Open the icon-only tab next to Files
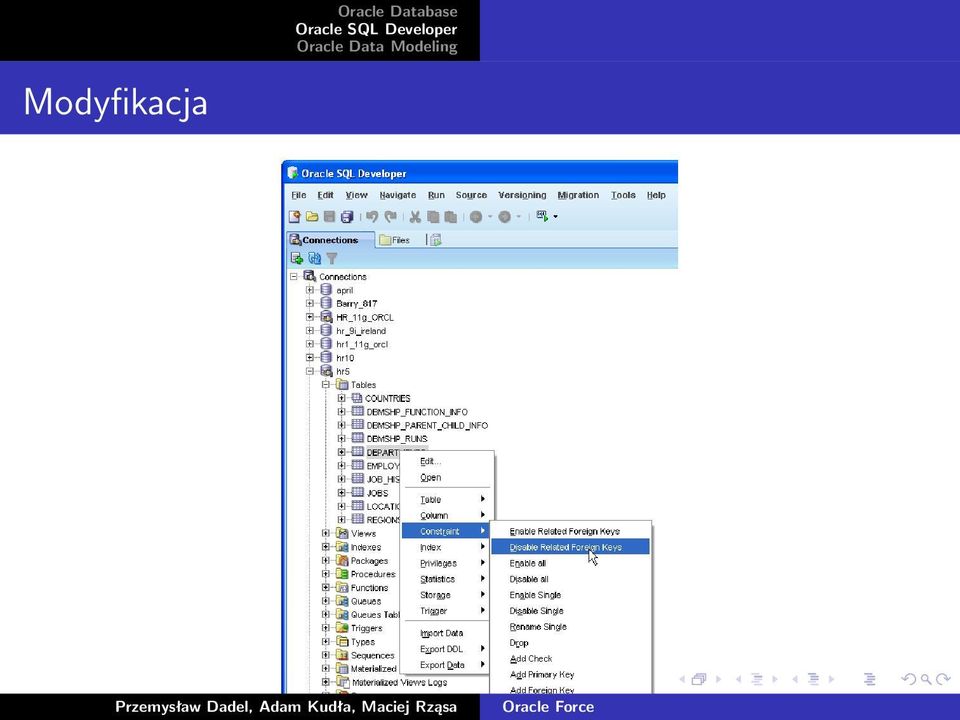Screen dimensions: 960x720 tap(435, 240)
